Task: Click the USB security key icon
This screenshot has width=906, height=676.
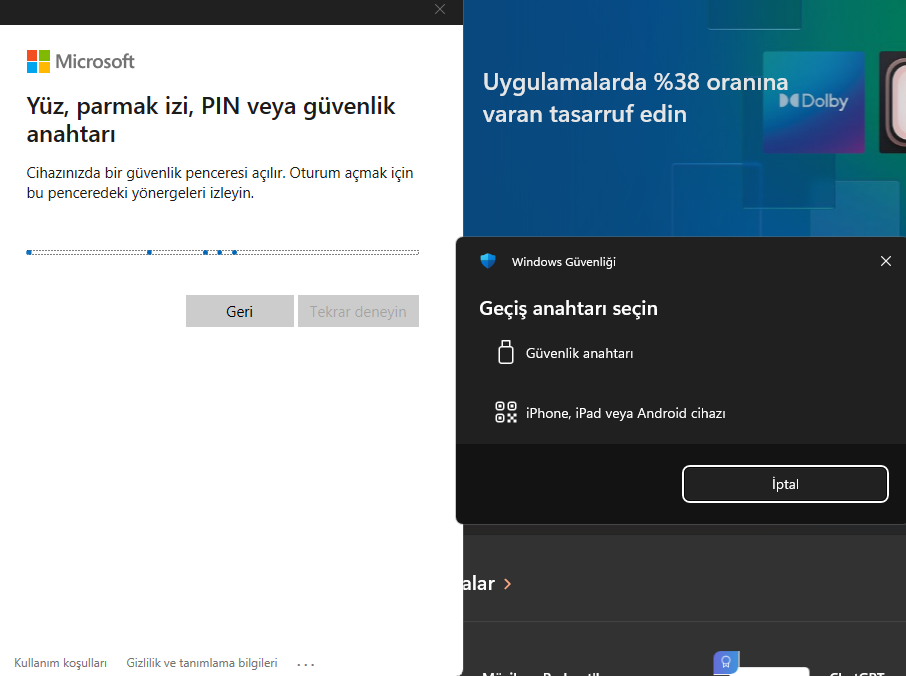Action: click(506, 352)
